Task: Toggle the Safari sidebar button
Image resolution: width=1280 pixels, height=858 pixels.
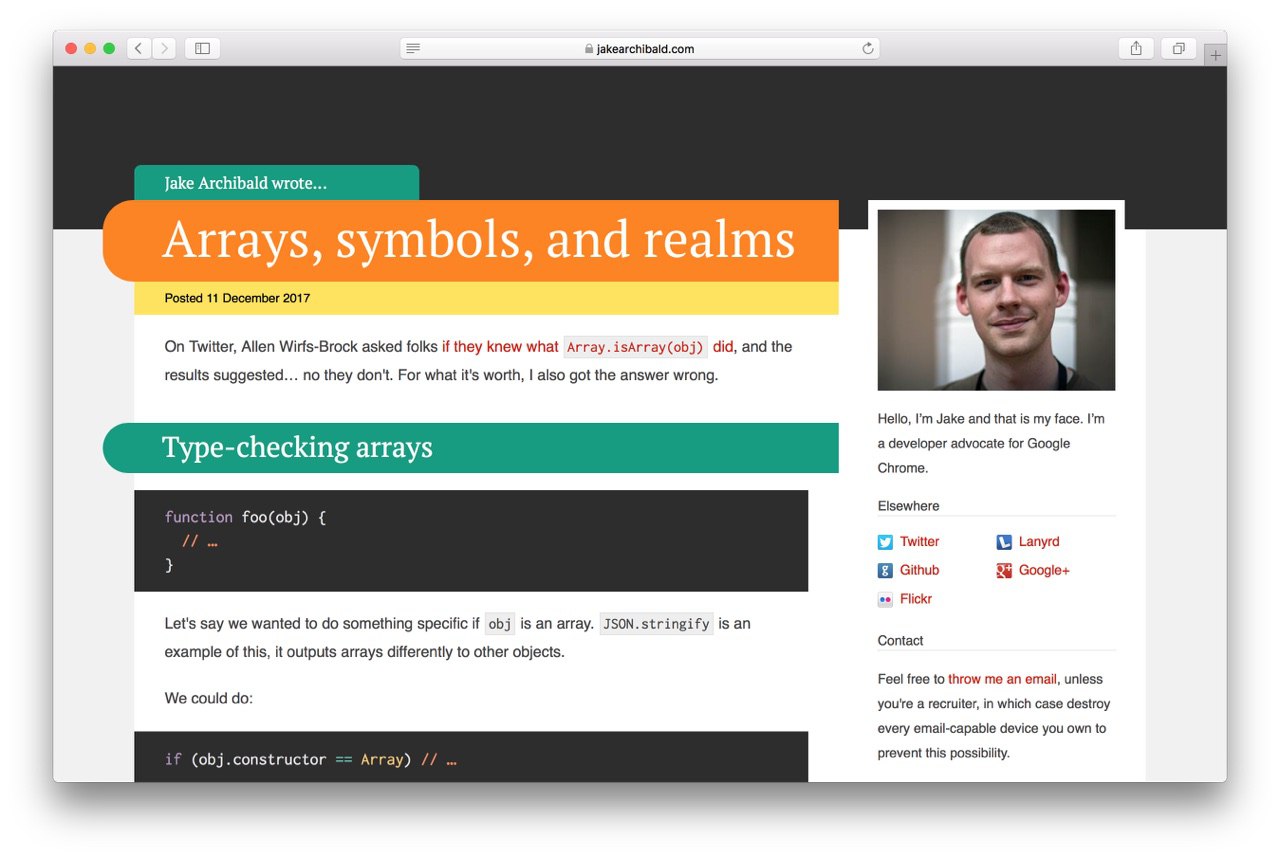Action: [x=202, y=48]
